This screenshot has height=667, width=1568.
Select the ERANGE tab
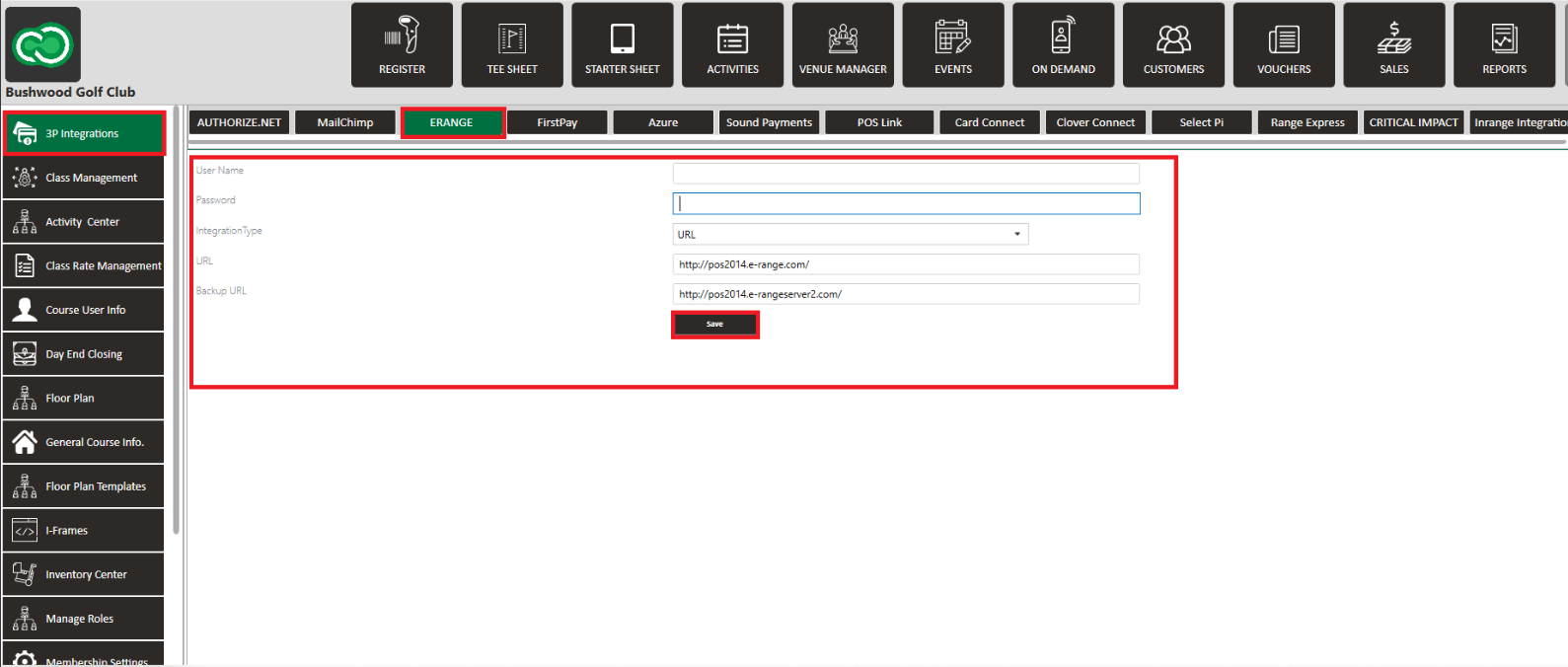(x=452, y=122)
